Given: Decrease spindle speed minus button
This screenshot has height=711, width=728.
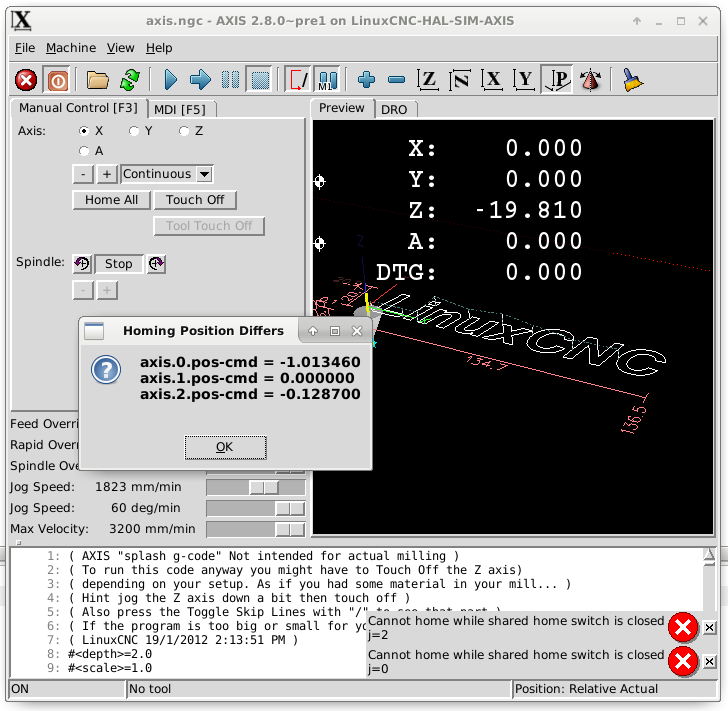Looking at the screenshot, I should click(x=83, y=291).
